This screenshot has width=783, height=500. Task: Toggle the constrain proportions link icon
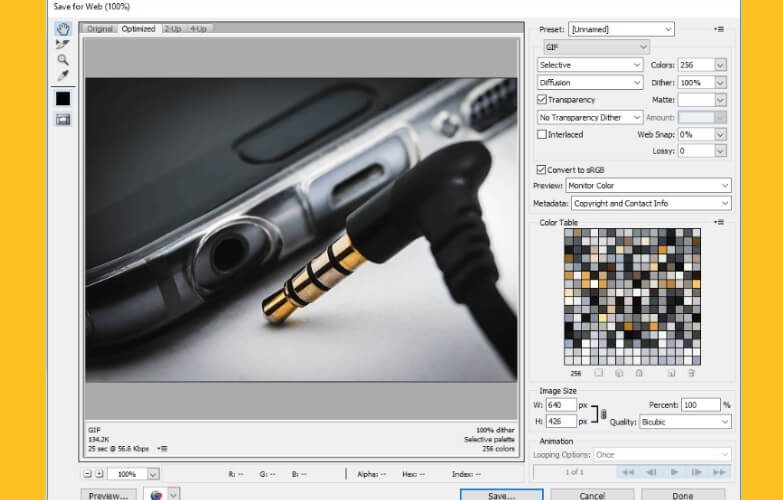(x=604, y=414)
